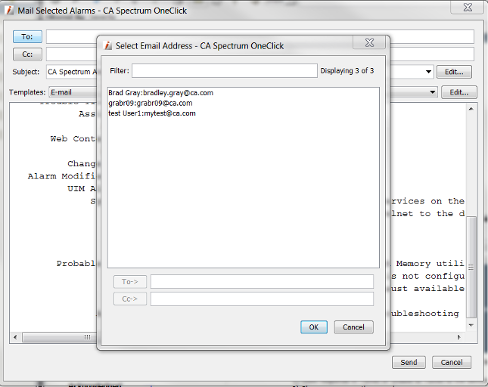Click horizontal scrollbar left arrow
Screen dimensions: 488x387
tap(15, 337)
